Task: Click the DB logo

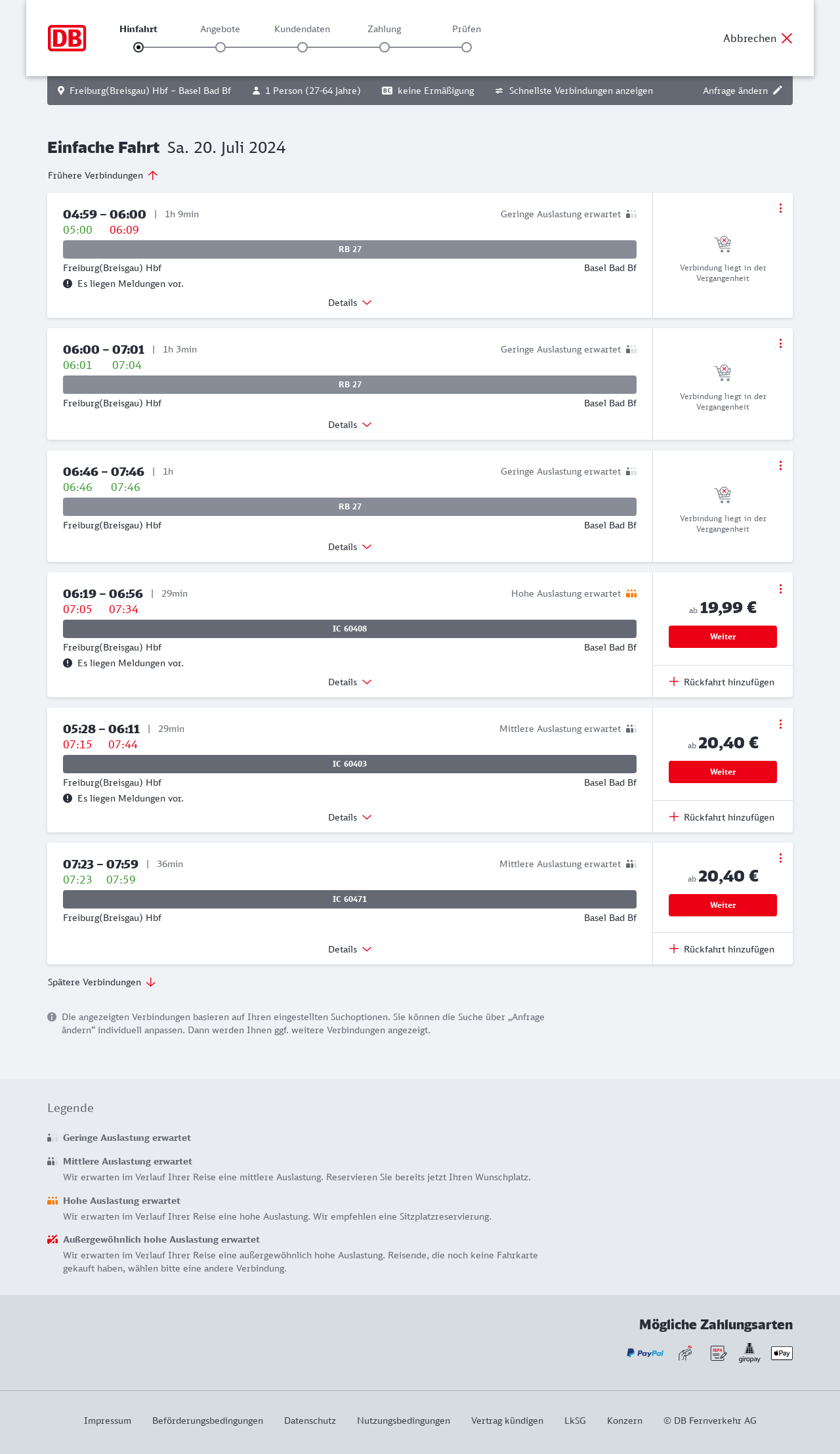Action: click(x=67, y=38)
